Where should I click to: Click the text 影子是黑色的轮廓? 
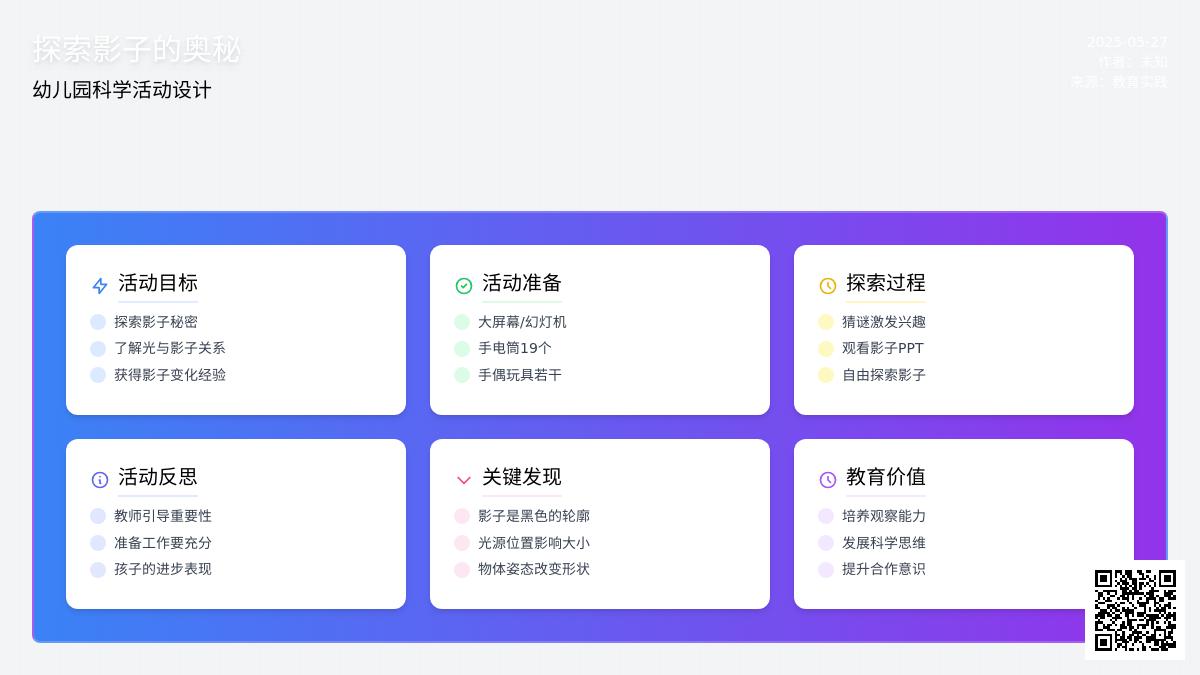point(534,516)
